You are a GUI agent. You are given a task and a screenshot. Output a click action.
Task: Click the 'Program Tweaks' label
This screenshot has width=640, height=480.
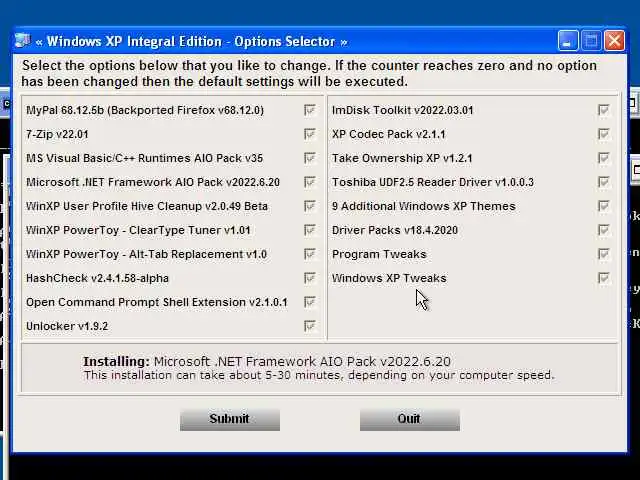pyautogui.click(x=379, y=254)
